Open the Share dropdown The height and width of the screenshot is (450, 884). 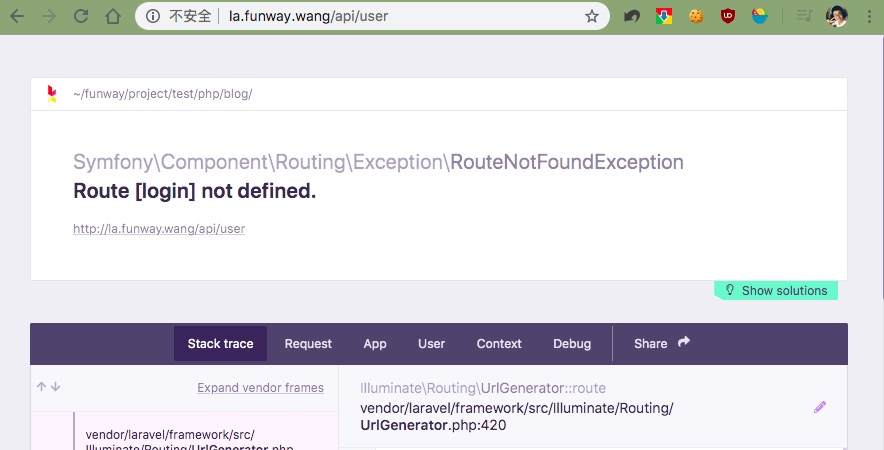click(x=662, y=343)
